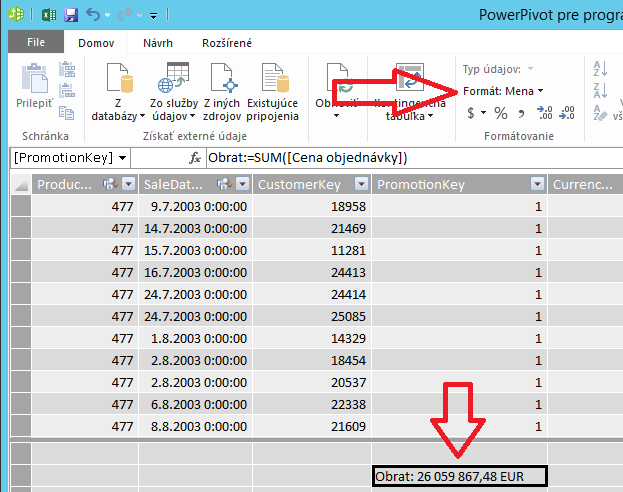This screenshot has width=623, height=492.
Task: Switch to the Rozšírené tab
Action: [227, 43]
